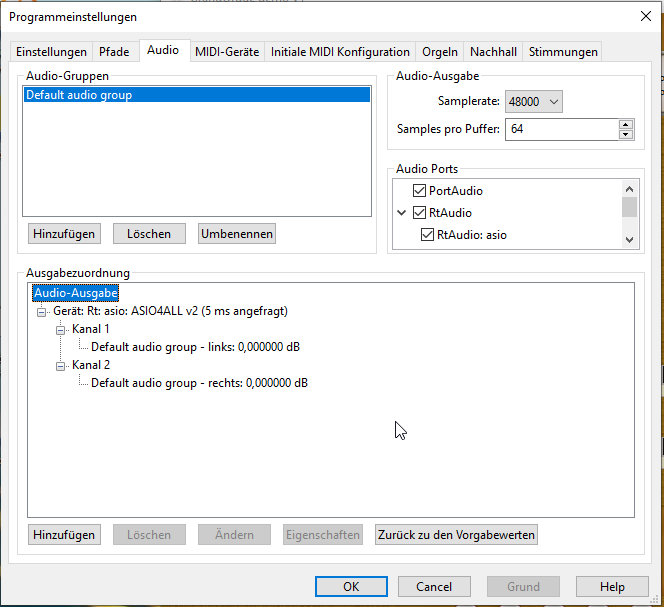Select Default audio group - links entry
The height and width of the screenshot is (607, 664).
tap(195, 347)
